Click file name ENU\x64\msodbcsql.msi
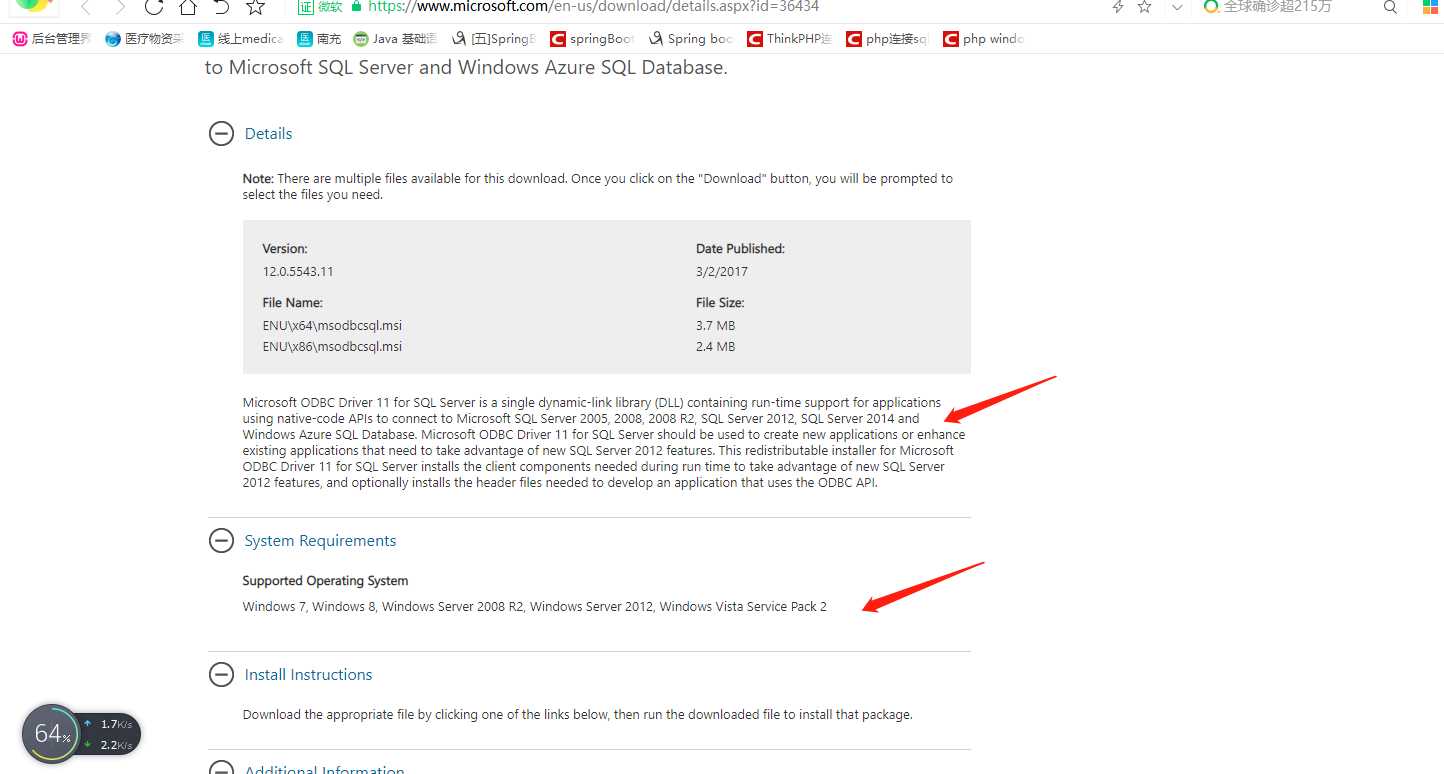This screenshot has height=774, width=1444. (332, 326)
